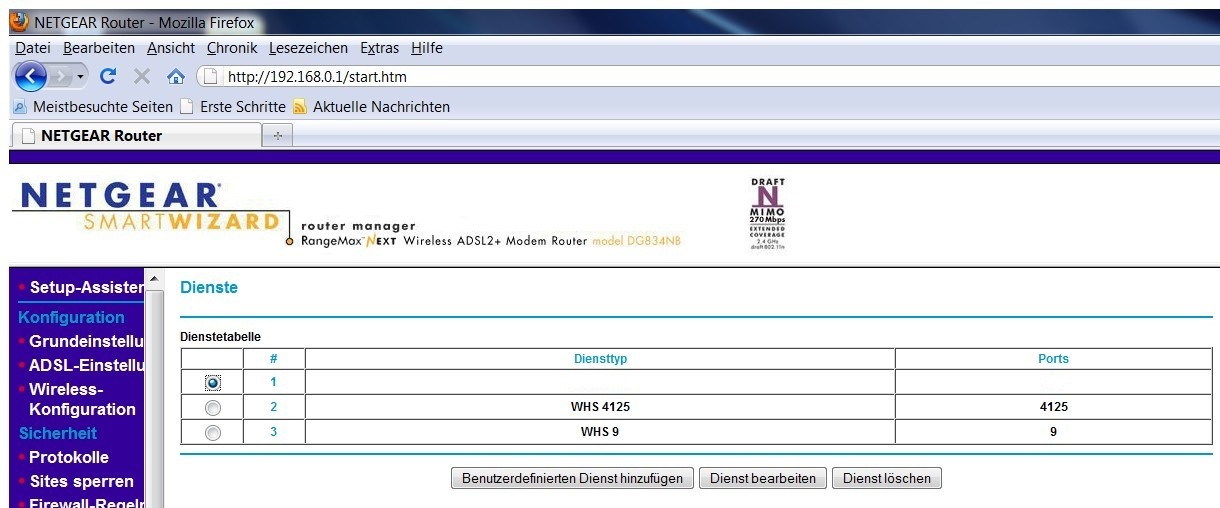Click the Konfiguration section heading in sidebar
1220x508 pixels.
click(x=71, y=317)
